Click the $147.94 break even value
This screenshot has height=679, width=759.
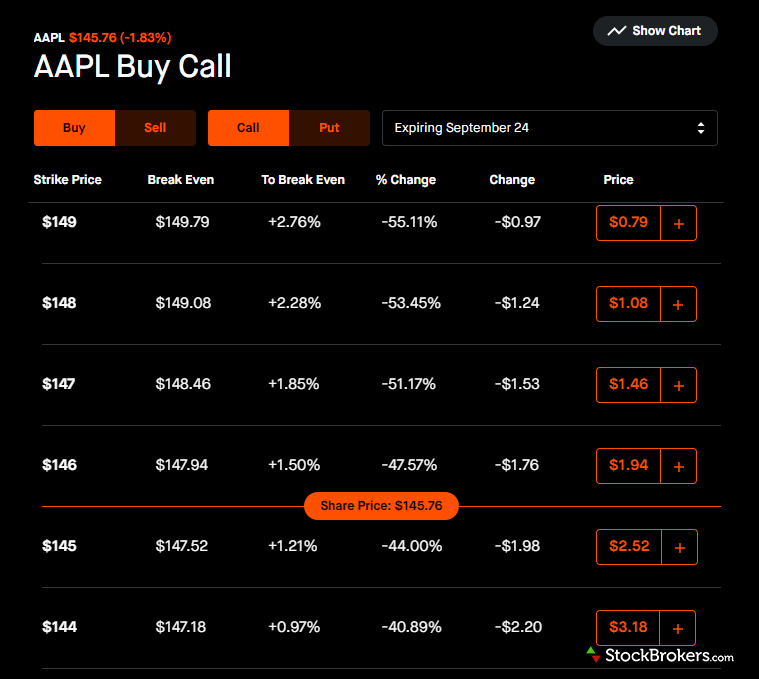point(182,465)
